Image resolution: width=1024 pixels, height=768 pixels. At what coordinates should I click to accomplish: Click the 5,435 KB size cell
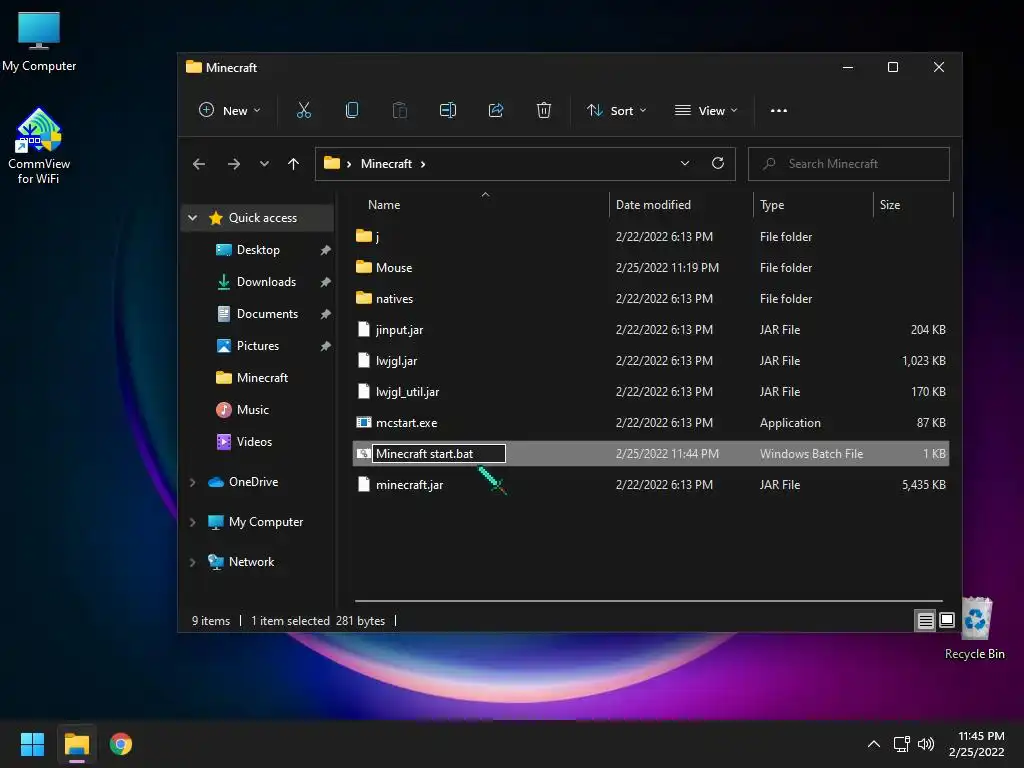tap(923, 485)
